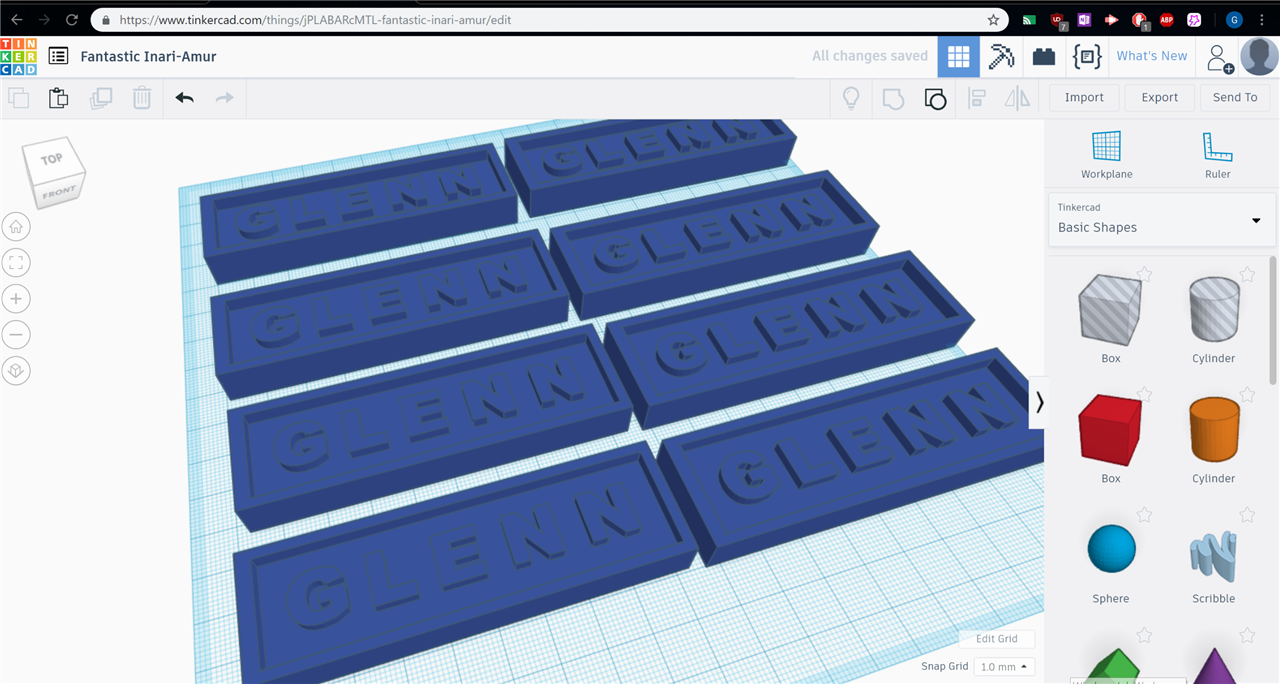Viewport: 1280px width, 684px height.
Task: Reload the page in the browser
Action: click(x=72, y=20)
